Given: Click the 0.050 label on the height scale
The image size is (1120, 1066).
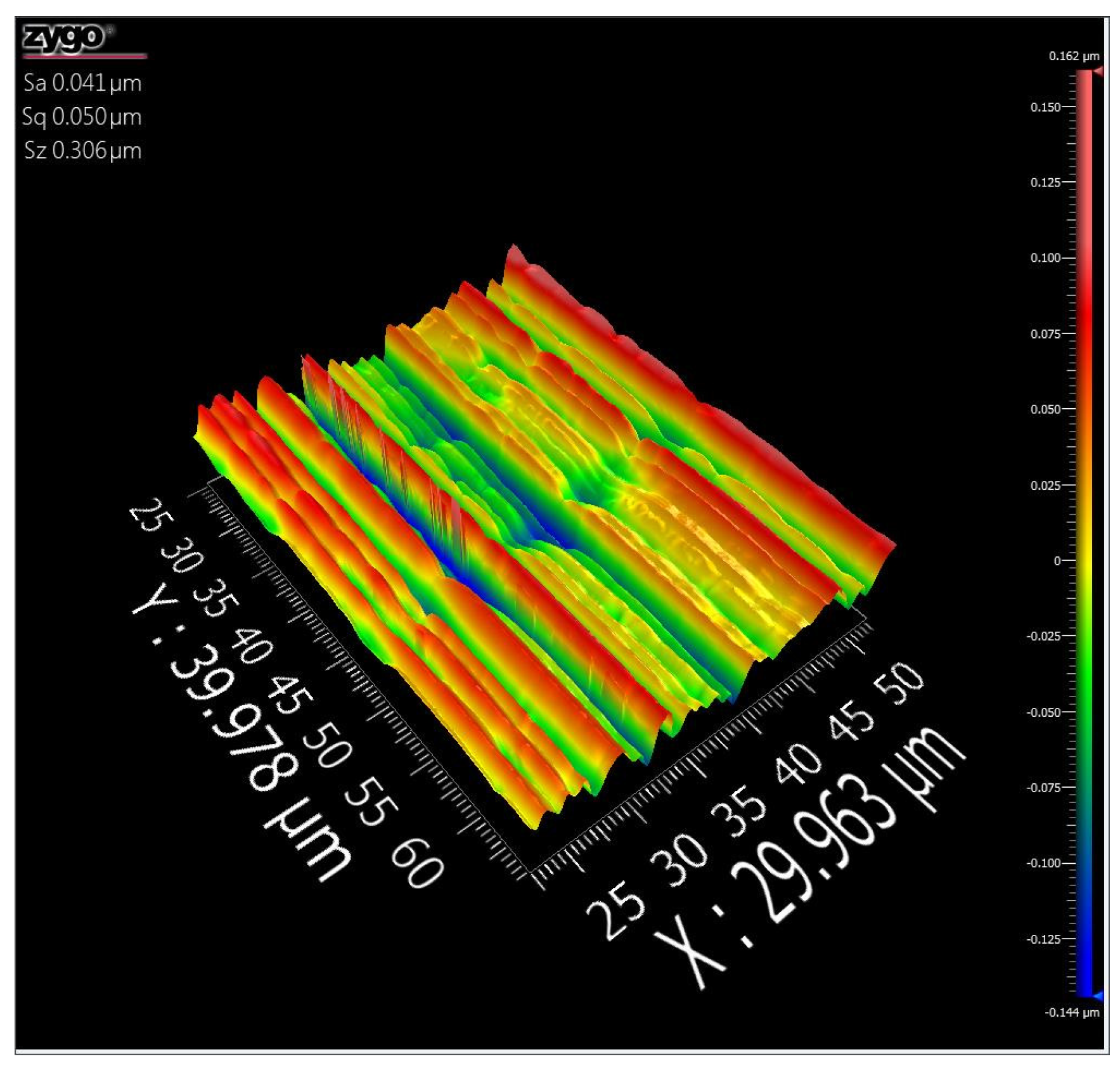Looking at the screenshot, I should pyautogui.click(x=1045, y=409).
